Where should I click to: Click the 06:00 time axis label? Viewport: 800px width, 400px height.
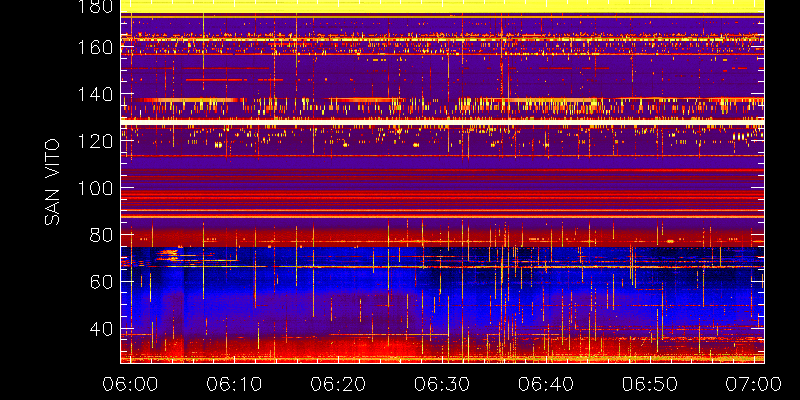click(130, 384)
